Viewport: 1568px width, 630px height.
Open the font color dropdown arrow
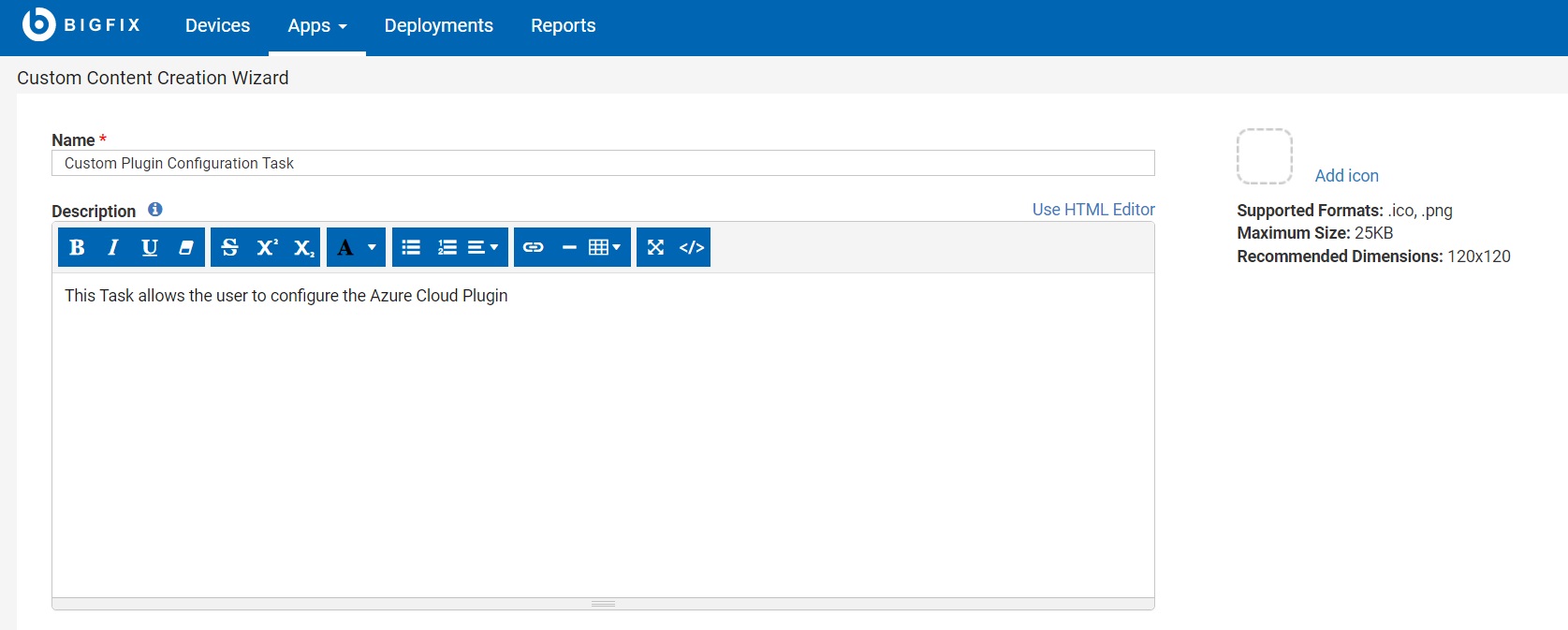(x=372, y=247)
